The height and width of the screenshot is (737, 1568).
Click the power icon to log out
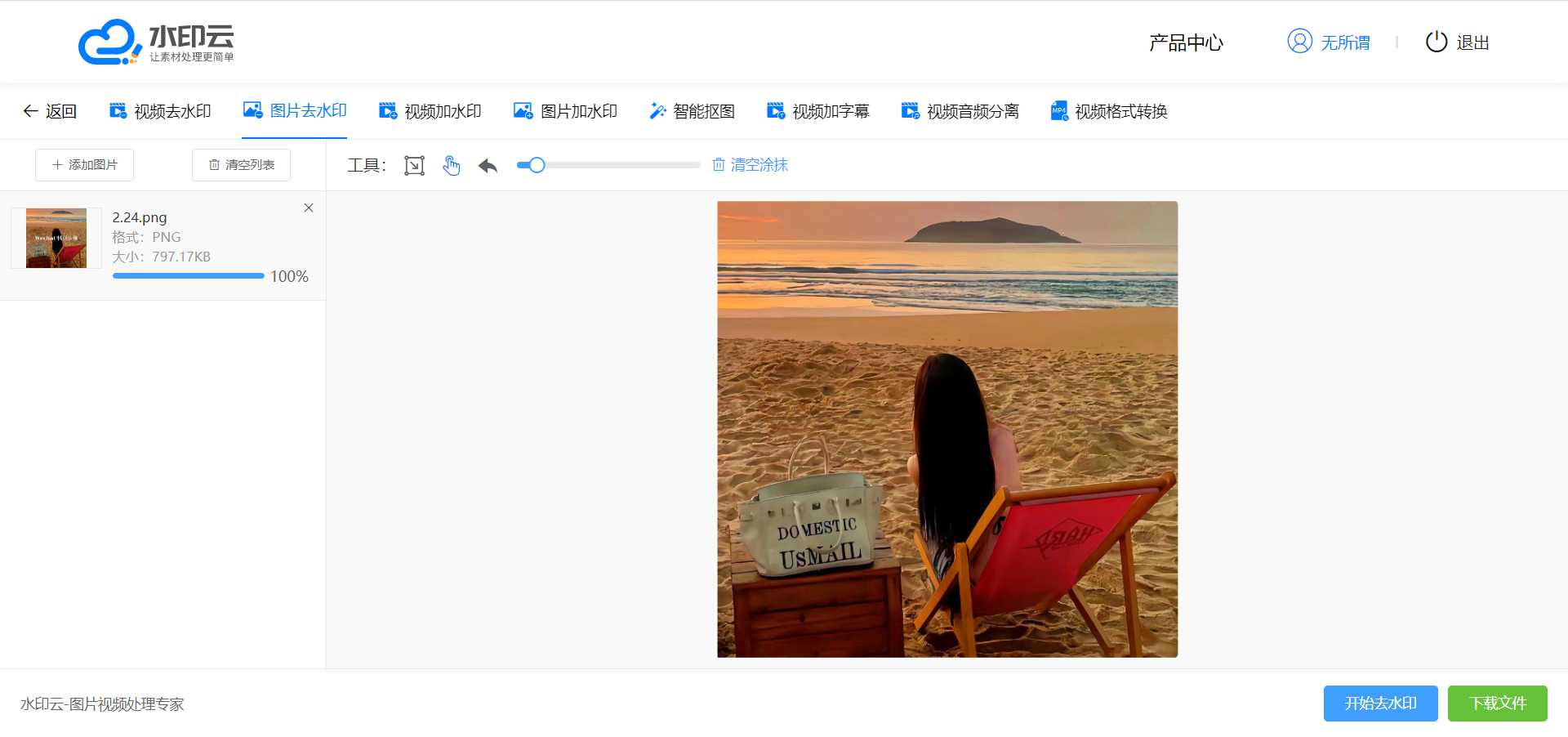(x=1437, y=42)
